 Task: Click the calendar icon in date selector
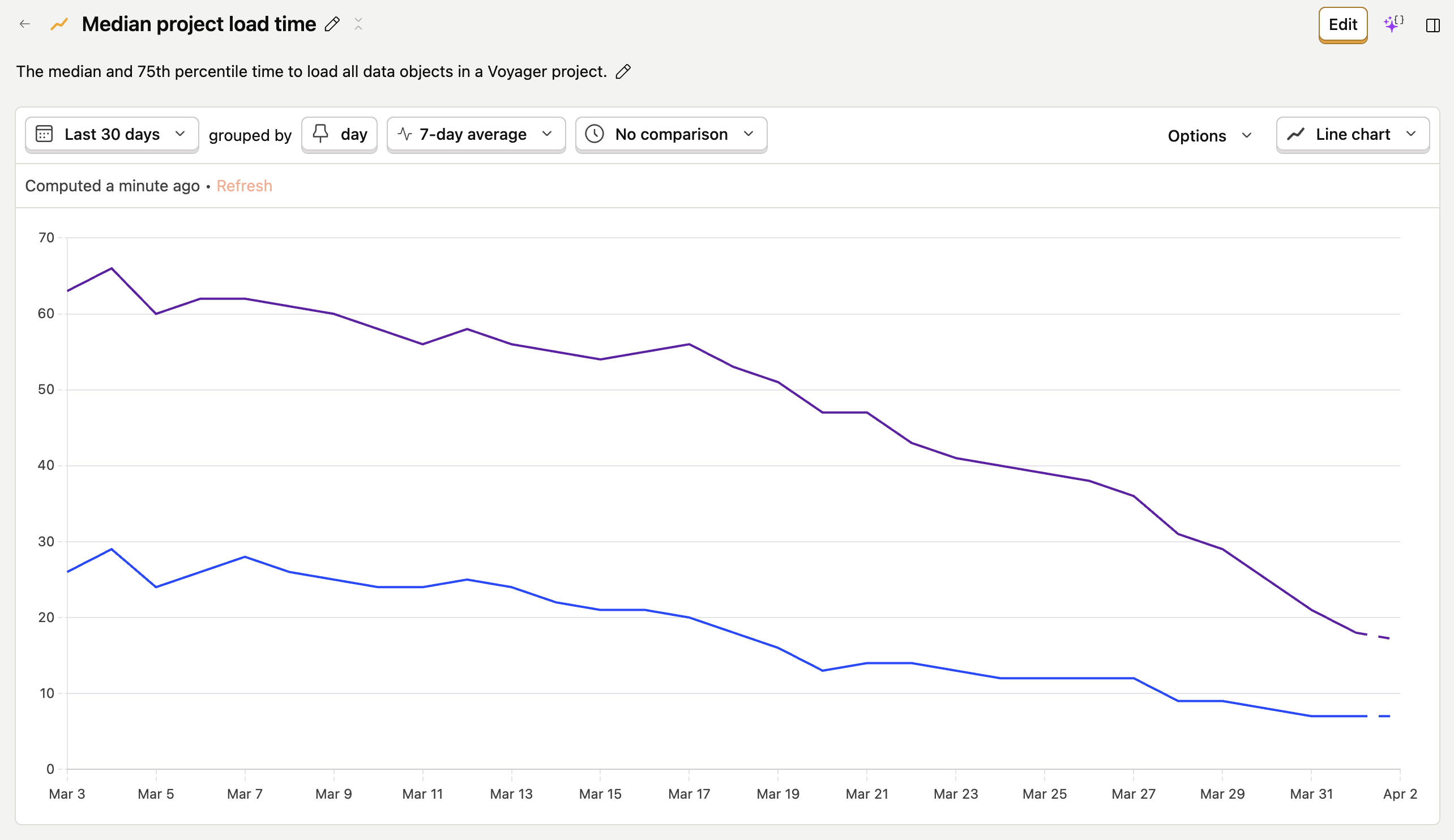(x=44, y=134)
